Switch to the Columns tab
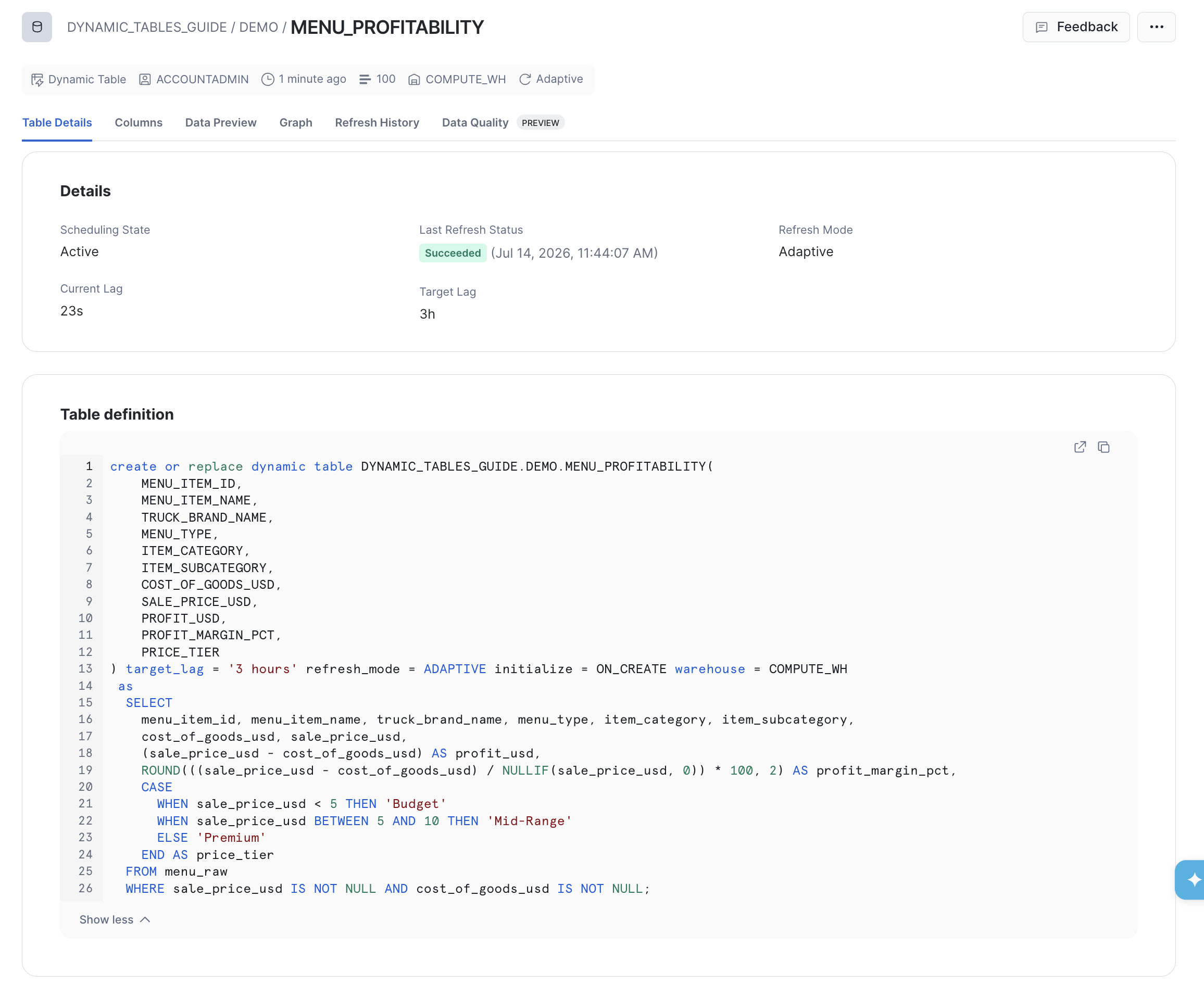 pos(139,123)
